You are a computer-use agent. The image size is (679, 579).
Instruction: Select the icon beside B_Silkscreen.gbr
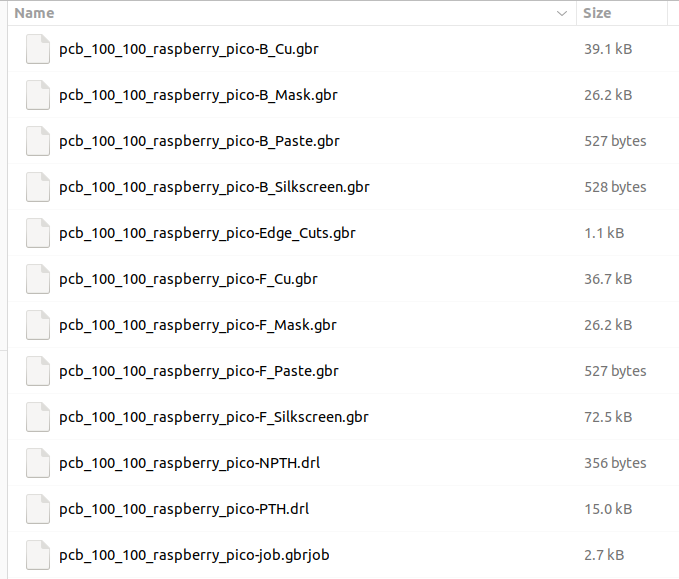click(38, 187)
